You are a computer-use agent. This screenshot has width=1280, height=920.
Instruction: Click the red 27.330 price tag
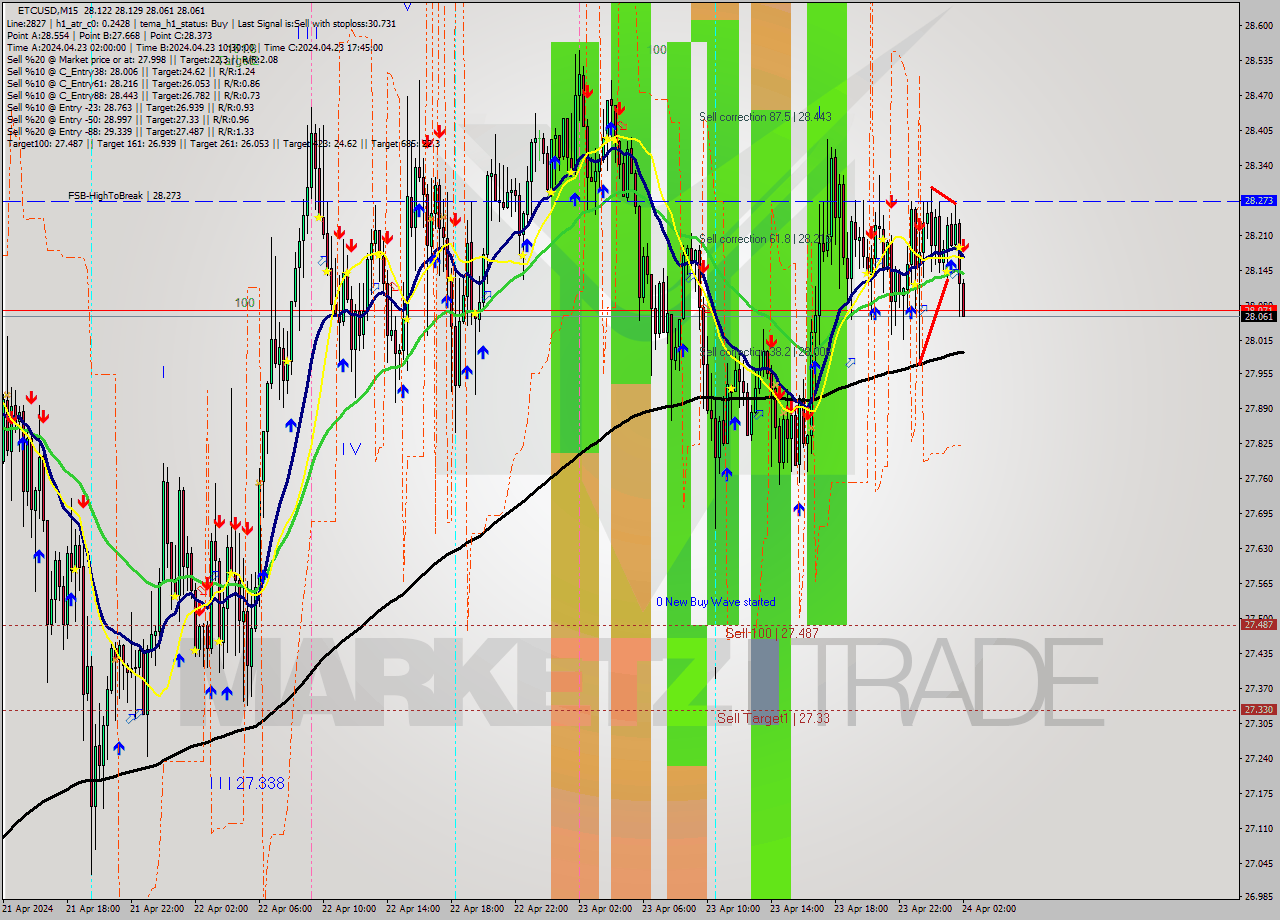point(1258,710)
